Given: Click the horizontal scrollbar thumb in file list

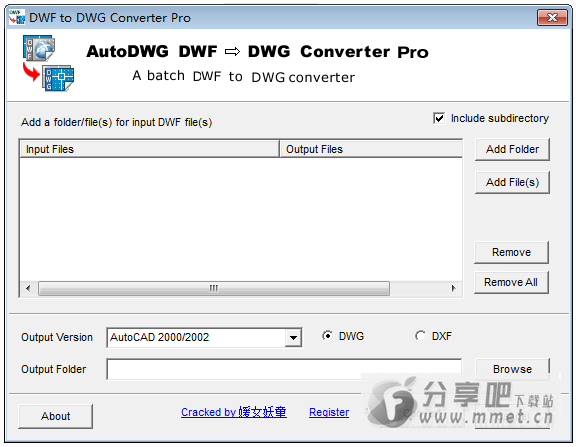Looking at the screenshot, I should pyautogui.click(x=214, y=288).
